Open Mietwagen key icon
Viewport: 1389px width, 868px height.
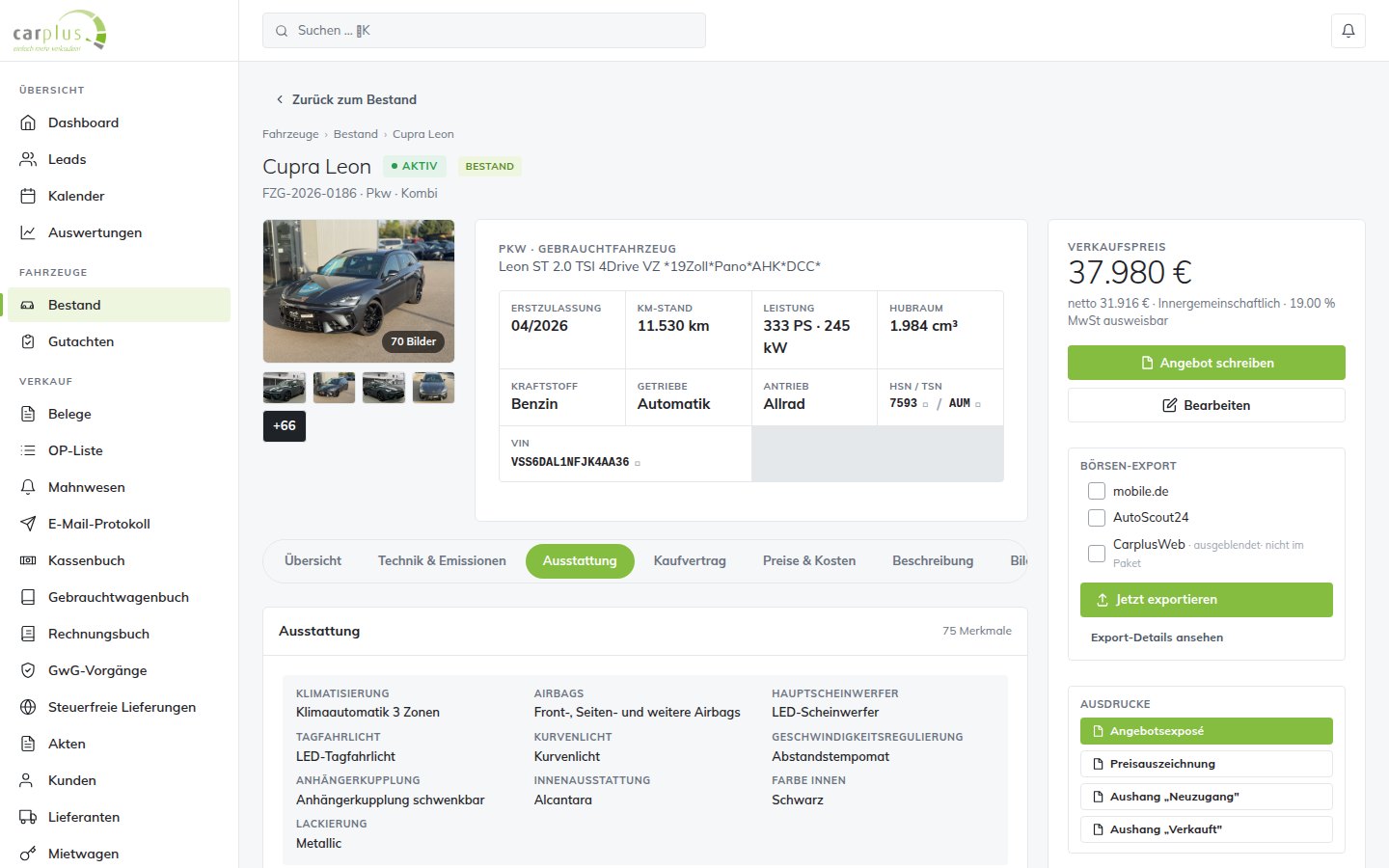[28, 854]
